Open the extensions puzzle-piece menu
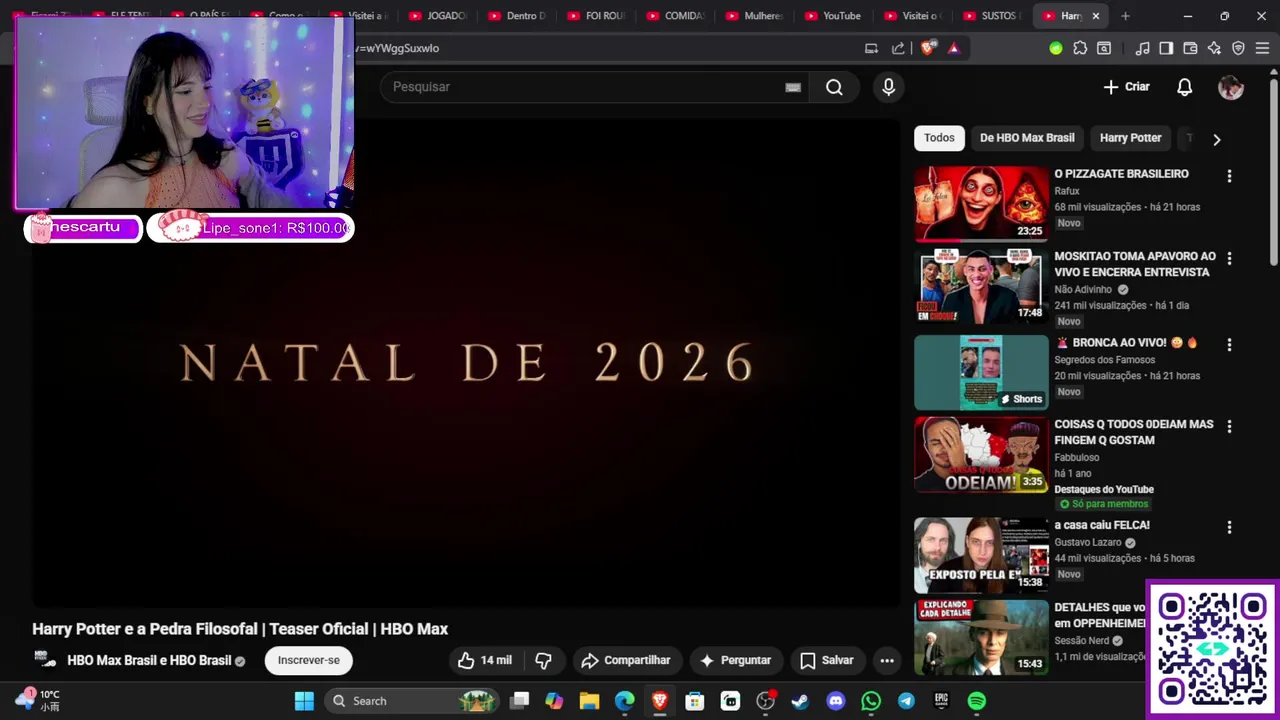Viewport: 1280px width, 720px height. pos(1080,48)
